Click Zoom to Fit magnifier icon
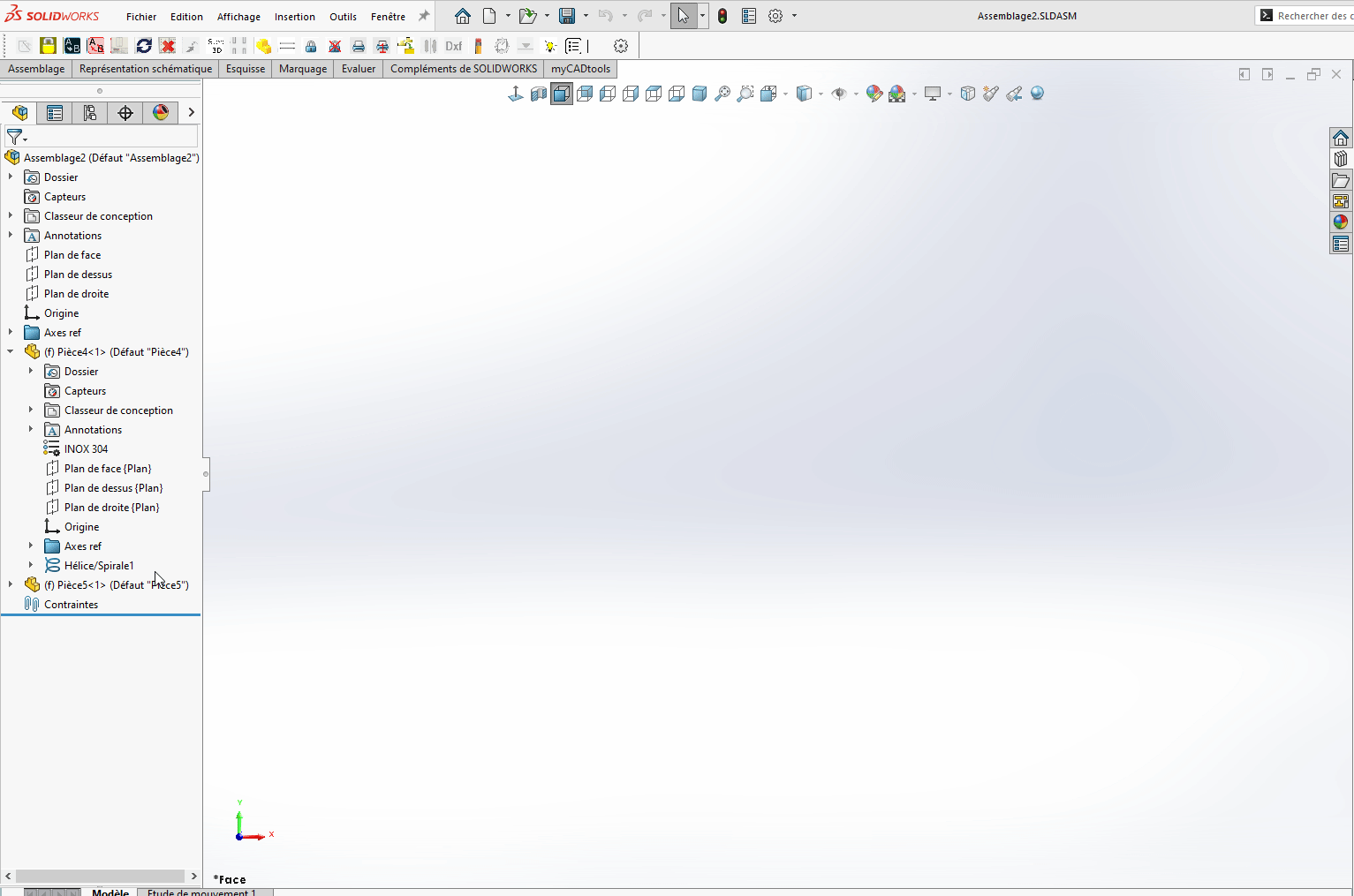The image size is (1354, 896). coord(722,94)
